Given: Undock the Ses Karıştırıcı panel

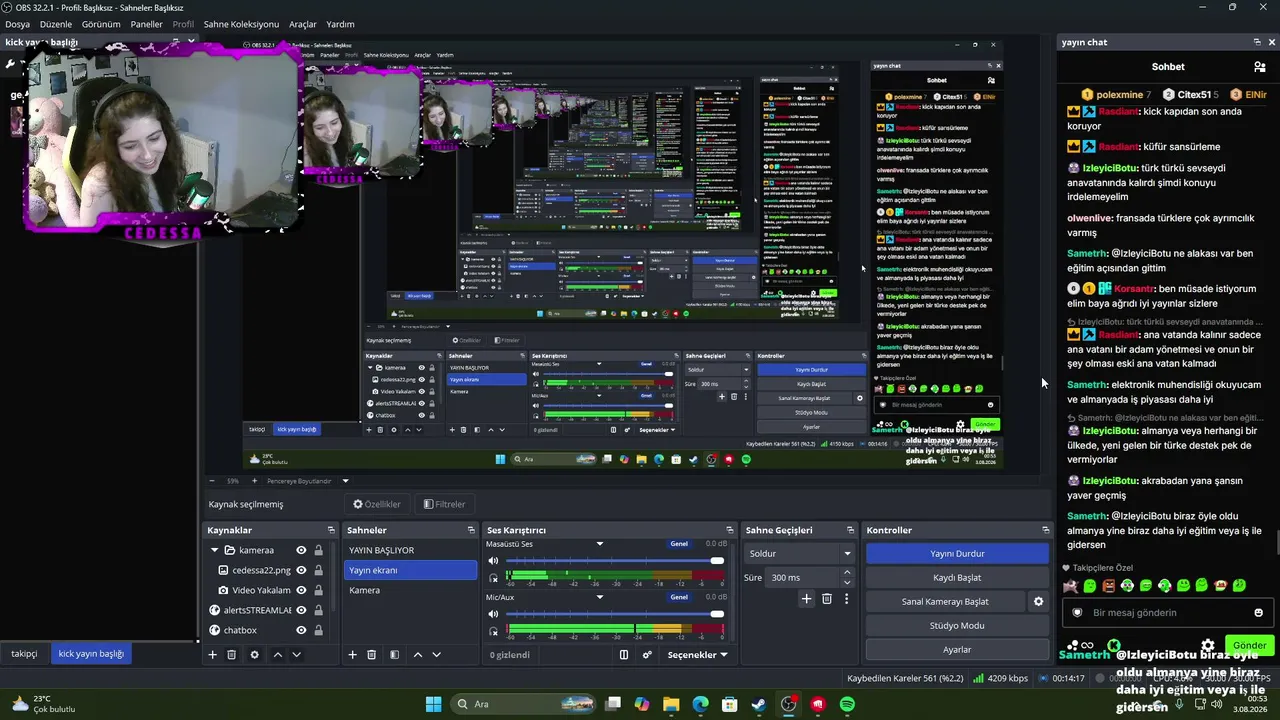Looking at the screenshot, I should pyautogui.click(x=730, y=530).
